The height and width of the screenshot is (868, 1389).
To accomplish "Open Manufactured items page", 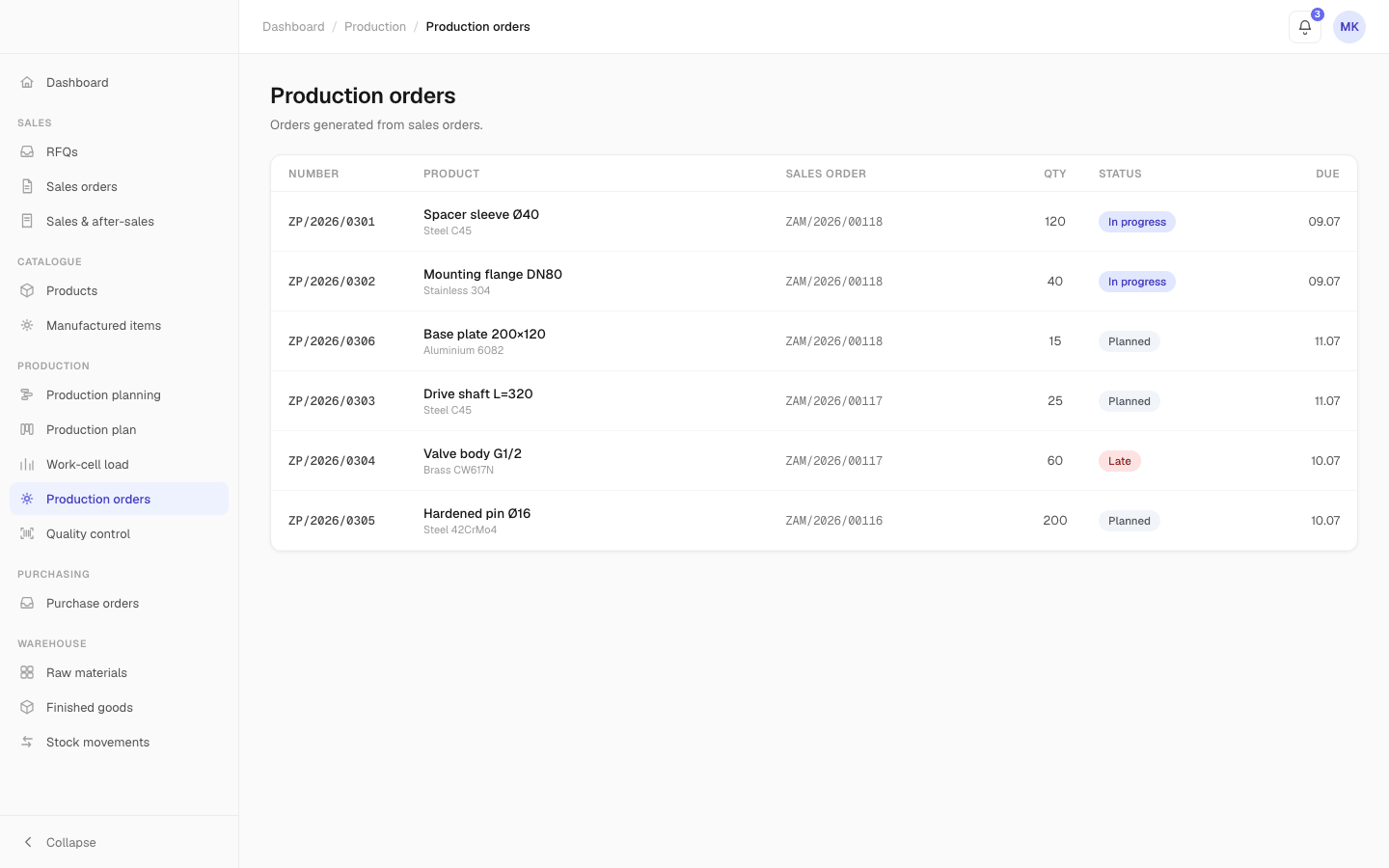I will [119, 325].
